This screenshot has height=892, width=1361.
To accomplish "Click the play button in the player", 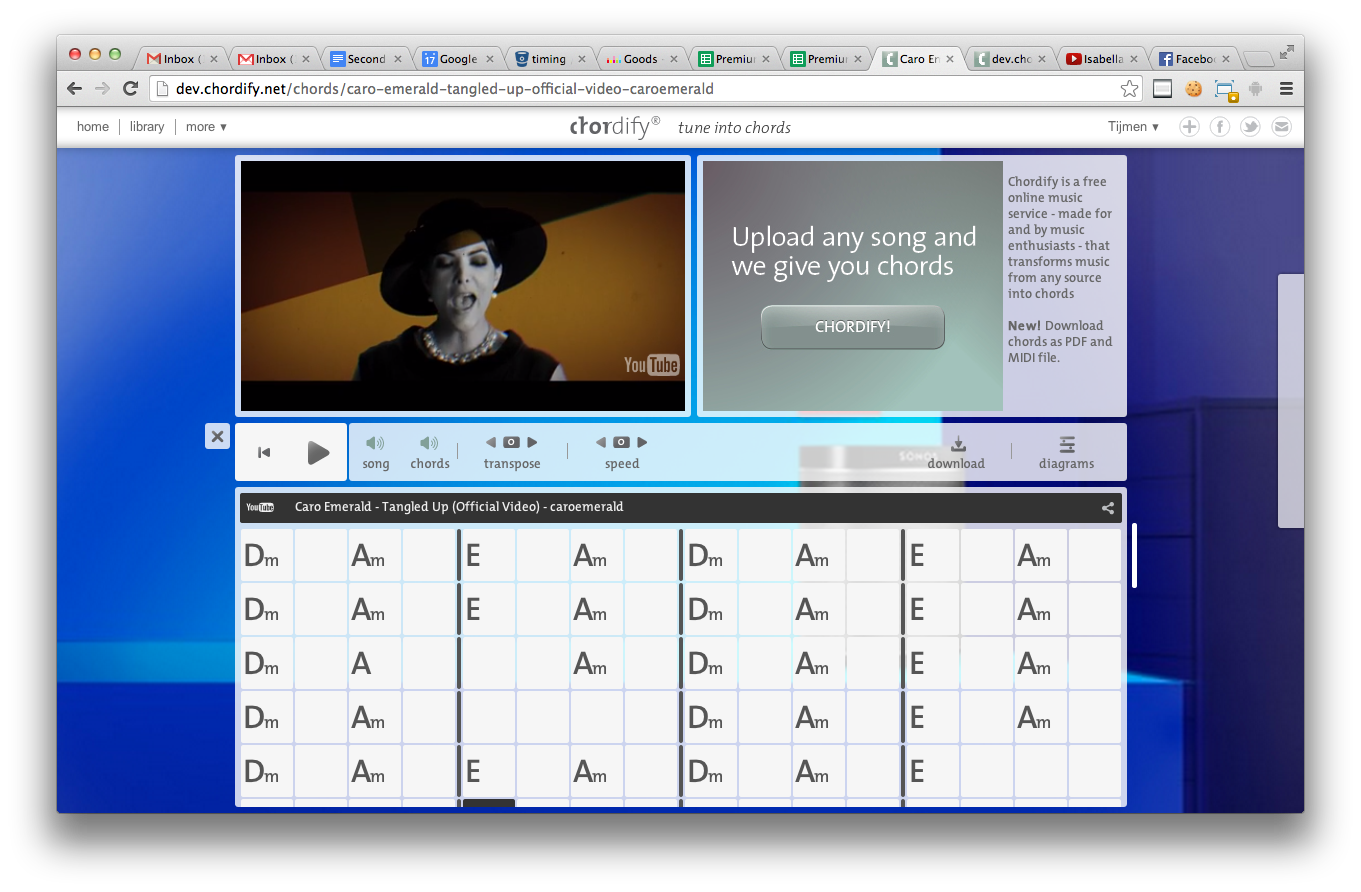I will [x=318, y=453].
